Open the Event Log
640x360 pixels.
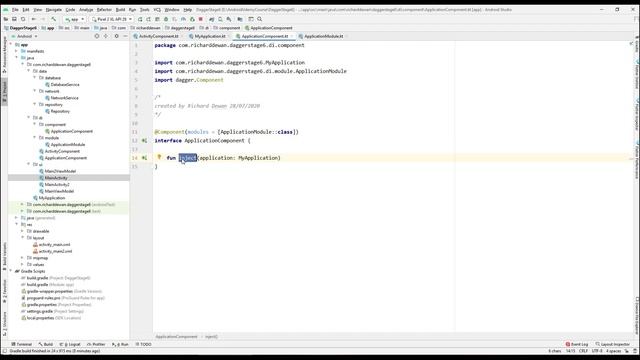coord(577,344)
